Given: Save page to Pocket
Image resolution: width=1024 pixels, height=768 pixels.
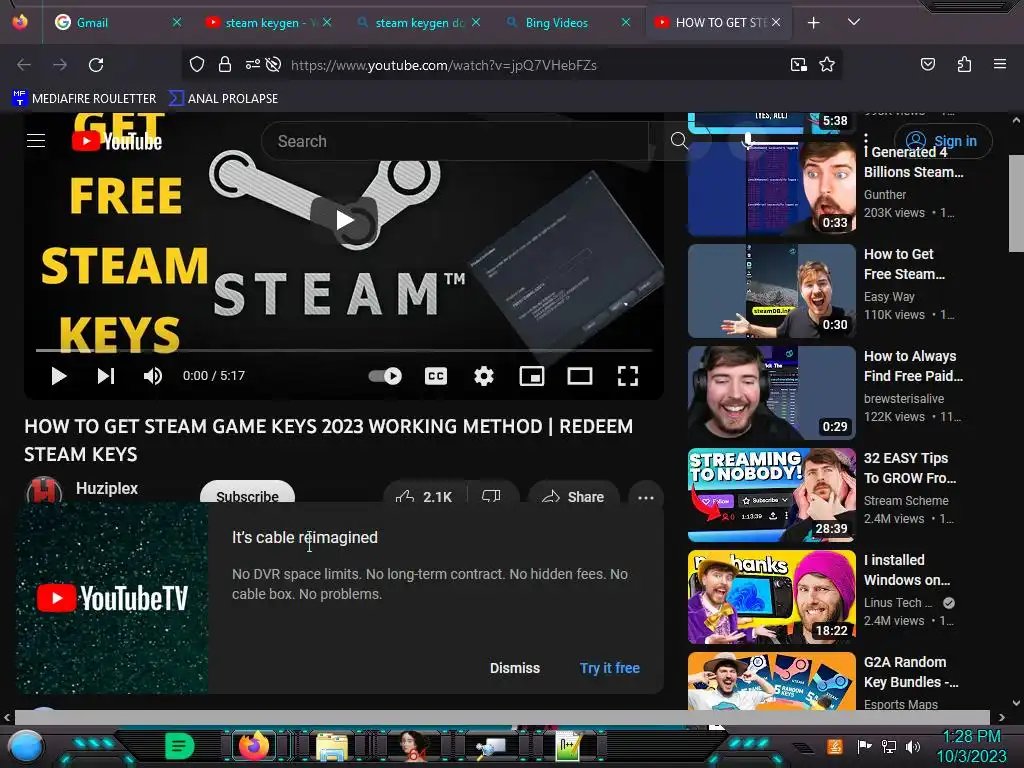Looking at the screenshot, I should point(927,65).
